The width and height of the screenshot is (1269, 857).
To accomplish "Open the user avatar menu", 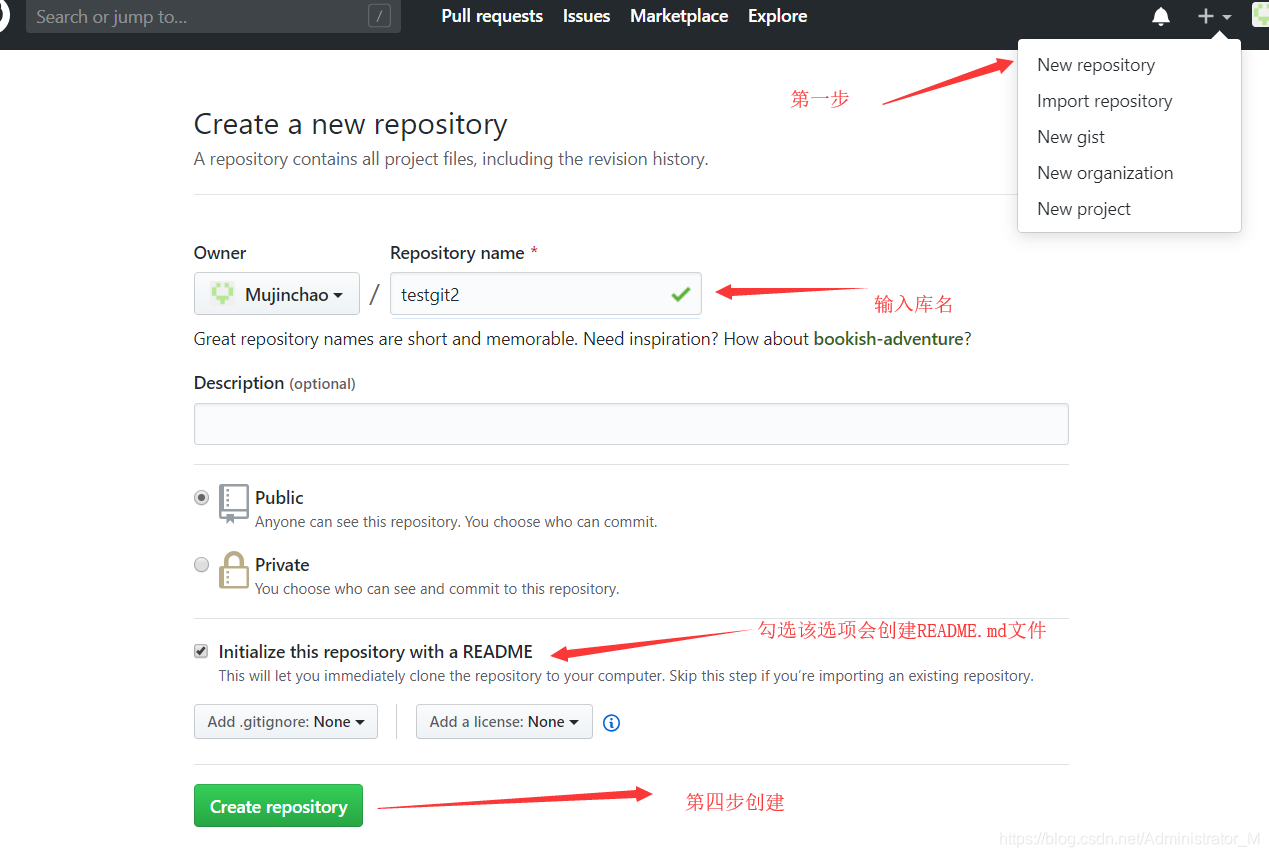I will click(1260, 15).
